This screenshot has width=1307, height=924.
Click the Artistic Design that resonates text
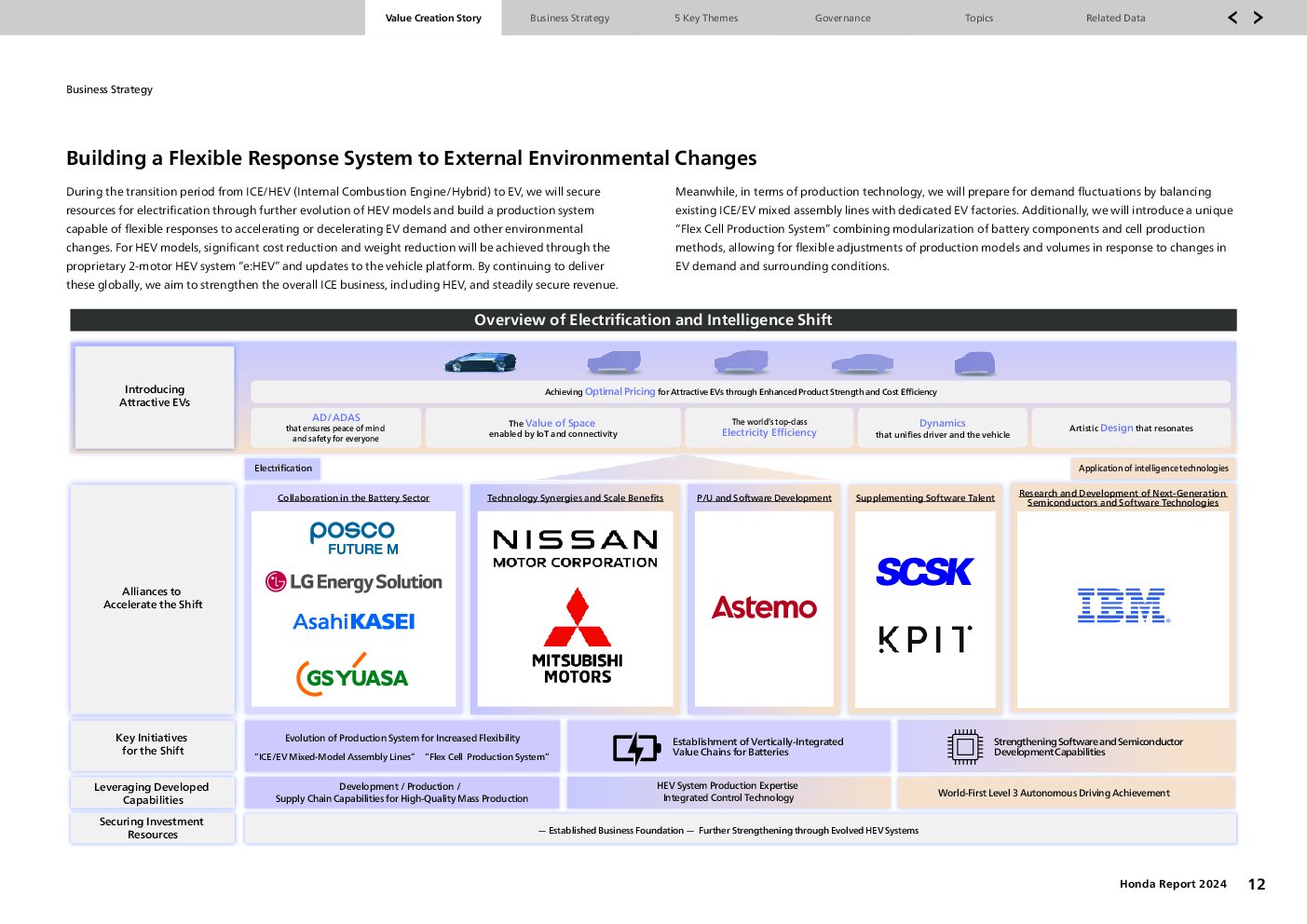click(1131, 428)
